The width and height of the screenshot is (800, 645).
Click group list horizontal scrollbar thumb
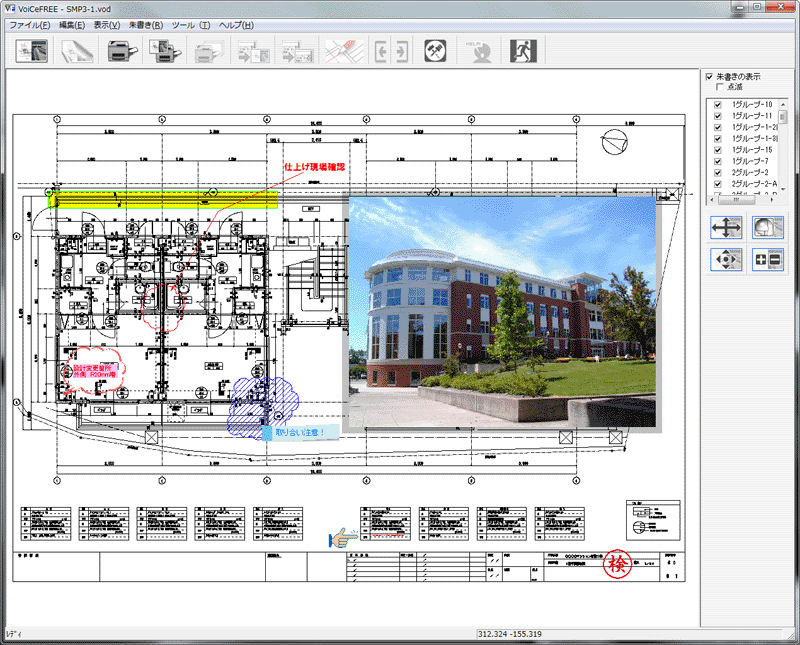737,199
